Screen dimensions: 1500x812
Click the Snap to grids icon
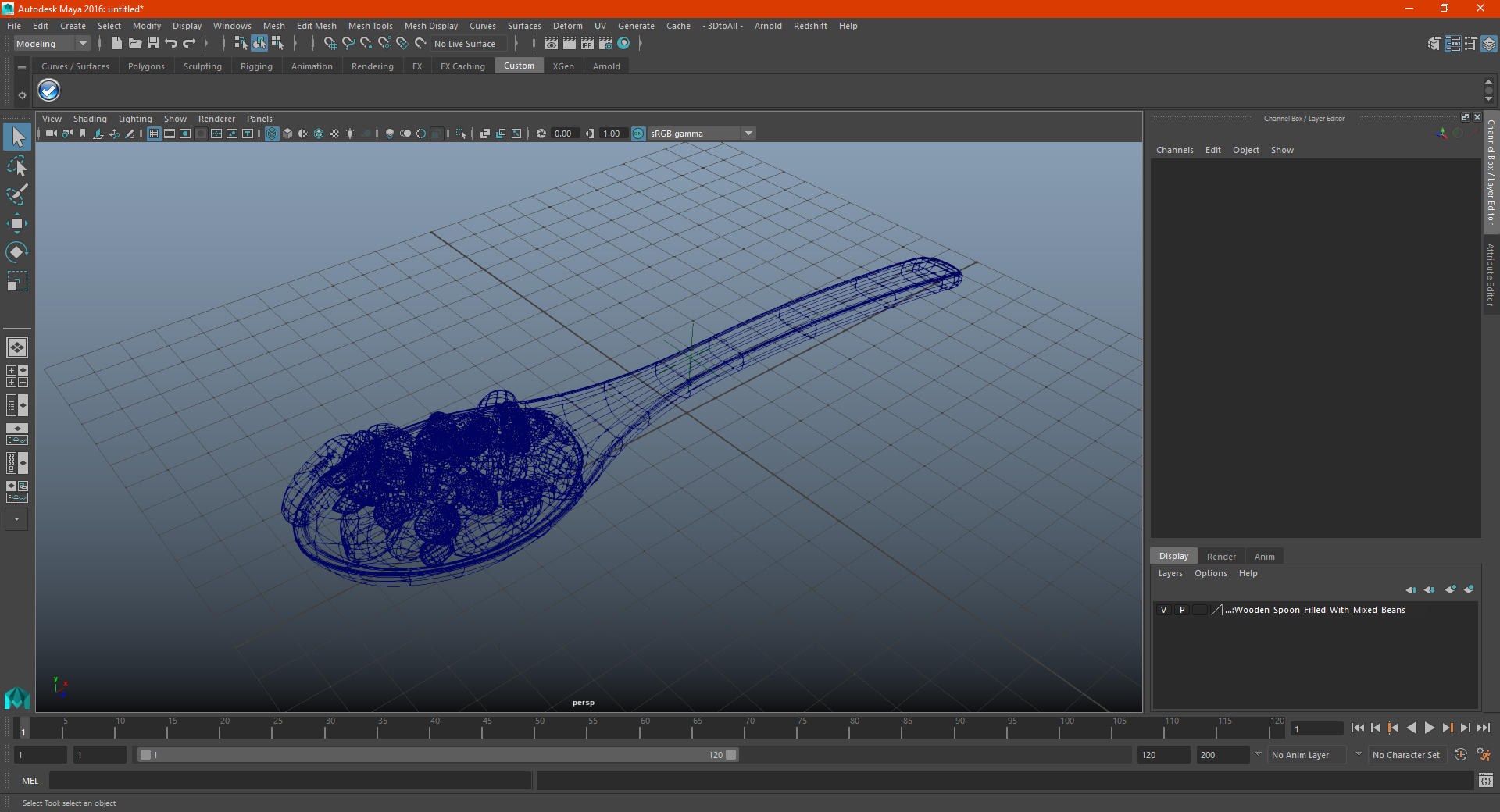[330, 44]
